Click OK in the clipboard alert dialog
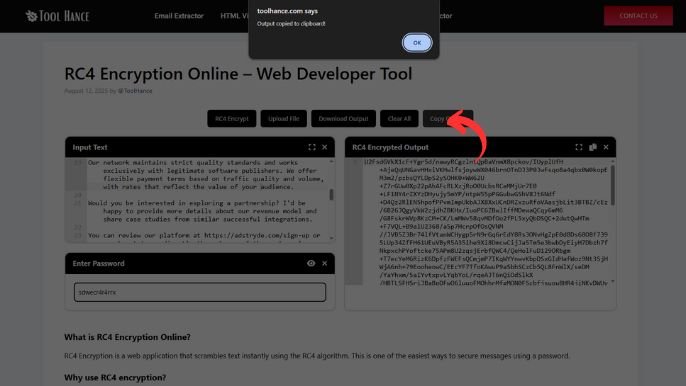This screenshot has height=386, width=686. coord(416,43)
